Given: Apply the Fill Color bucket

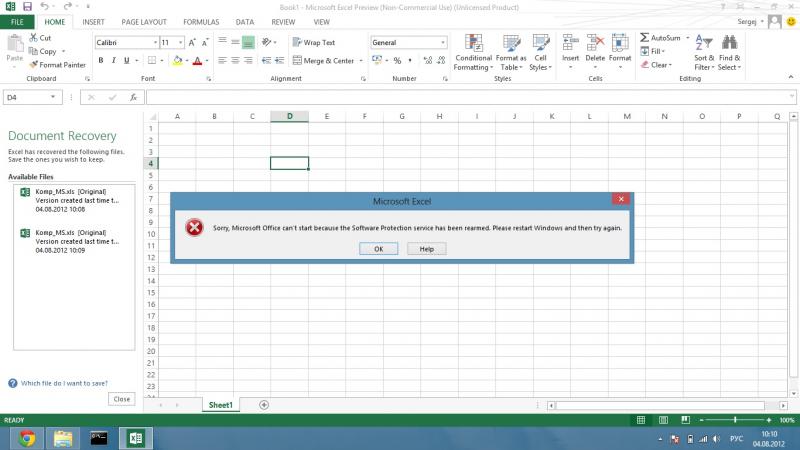Looking at the screenshot, I should [x=177, y=61].
